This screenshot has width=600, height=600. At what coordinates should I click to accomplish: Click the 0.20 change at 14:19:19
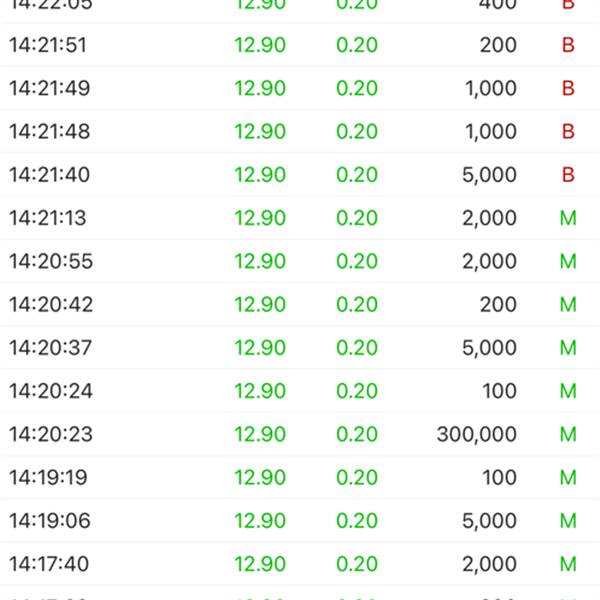tap(357, 477)
